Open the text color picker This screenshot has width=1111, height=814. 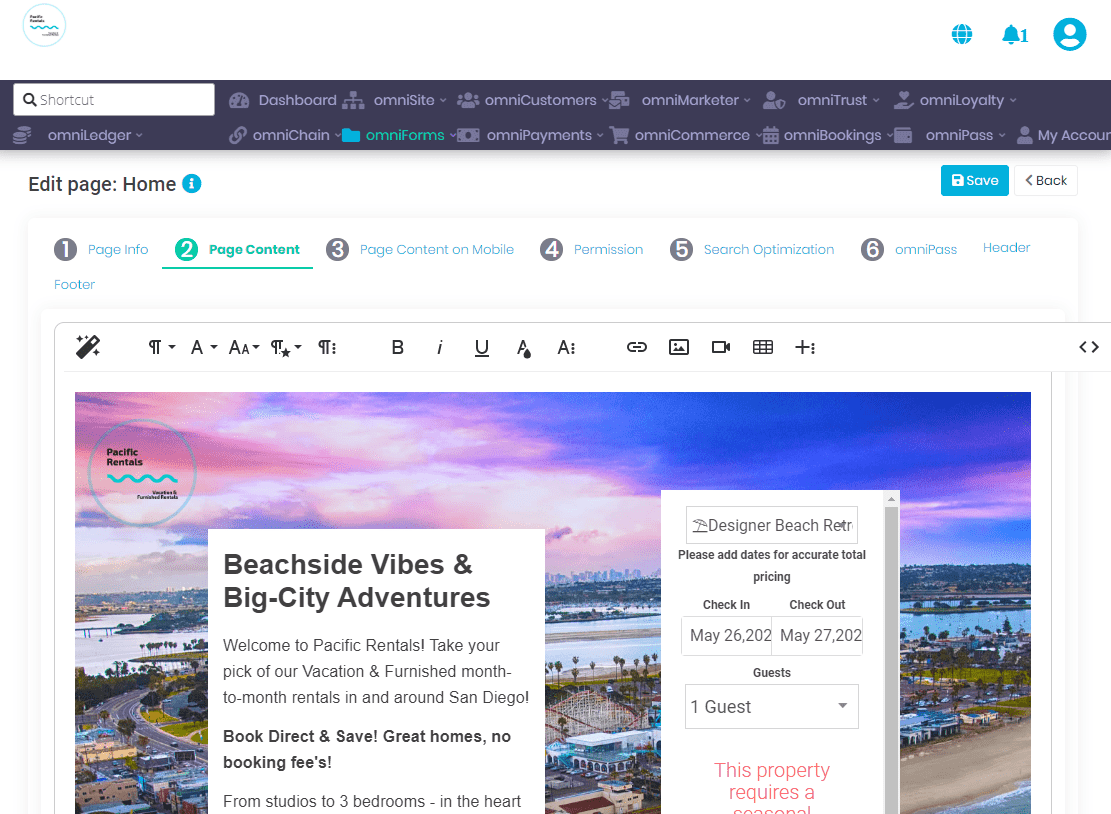pyautogui.click(x=524, y=347)
